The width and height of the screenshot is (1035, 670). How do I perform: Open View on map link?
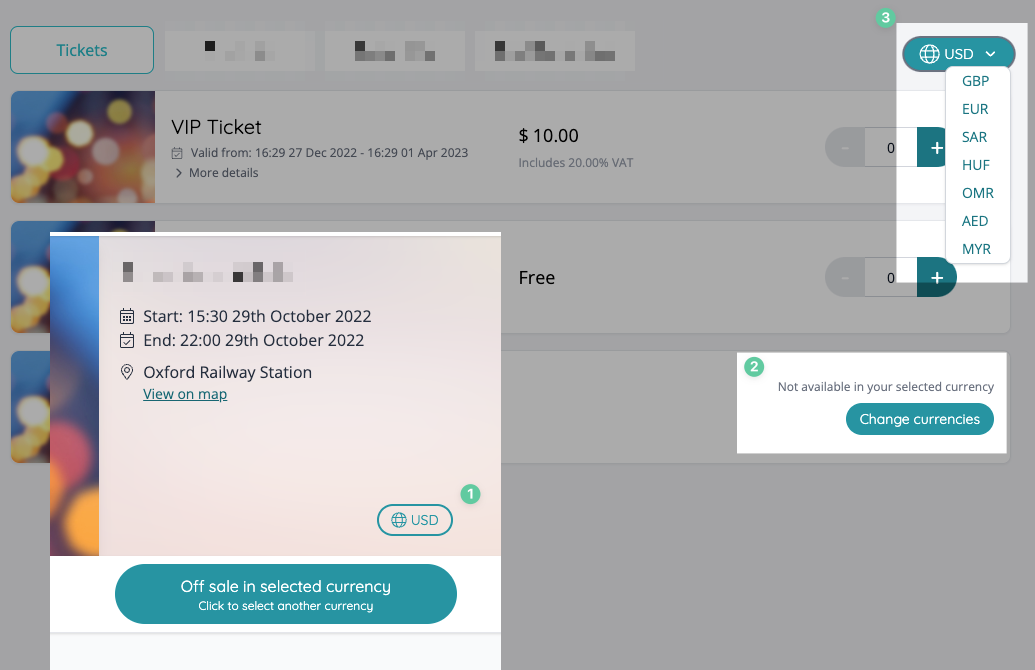pyautogui.click(x=185, y=394)
